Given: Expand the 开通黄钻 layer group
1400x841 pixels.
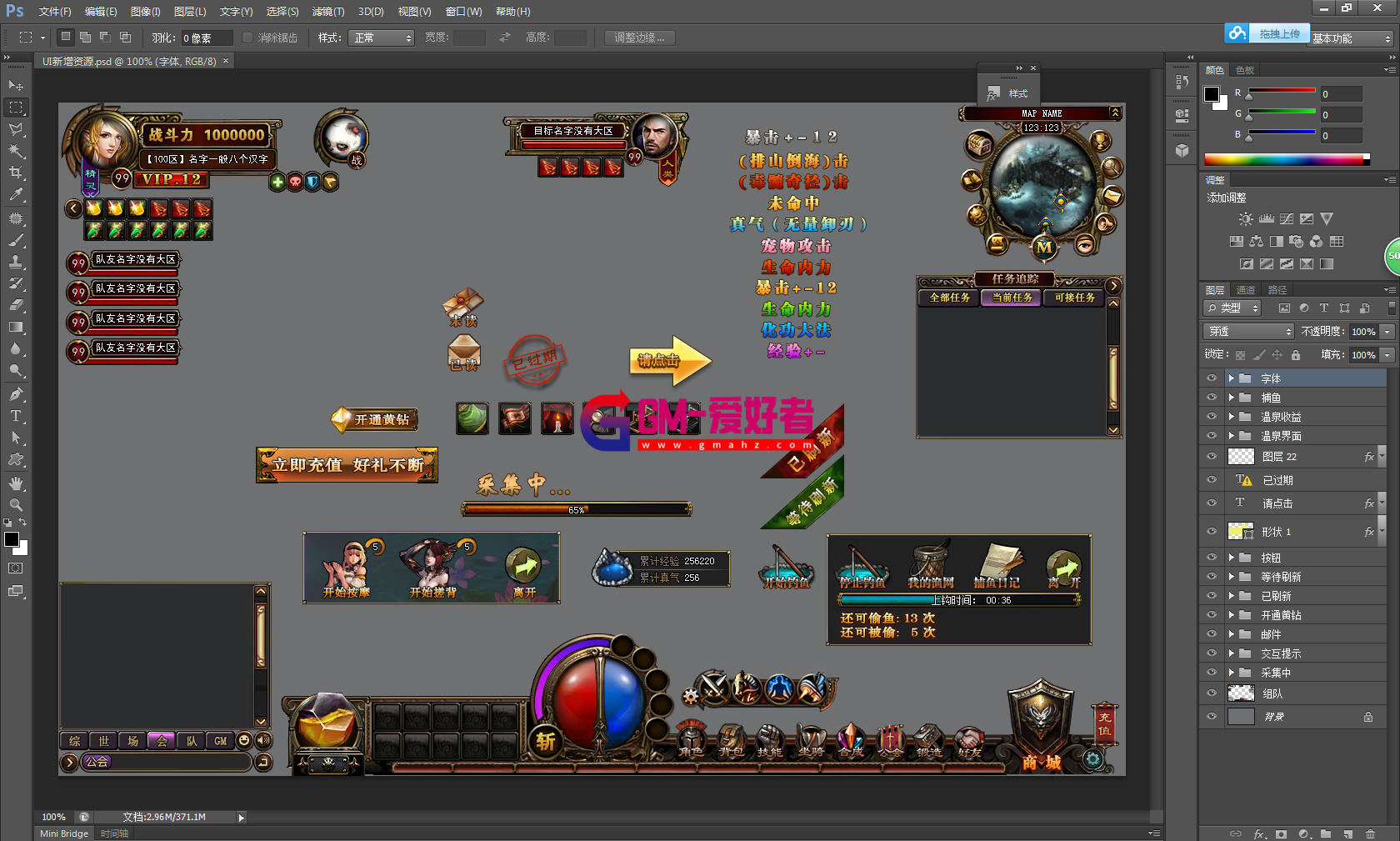Looking at the screenshot, I should [1231, 615].
